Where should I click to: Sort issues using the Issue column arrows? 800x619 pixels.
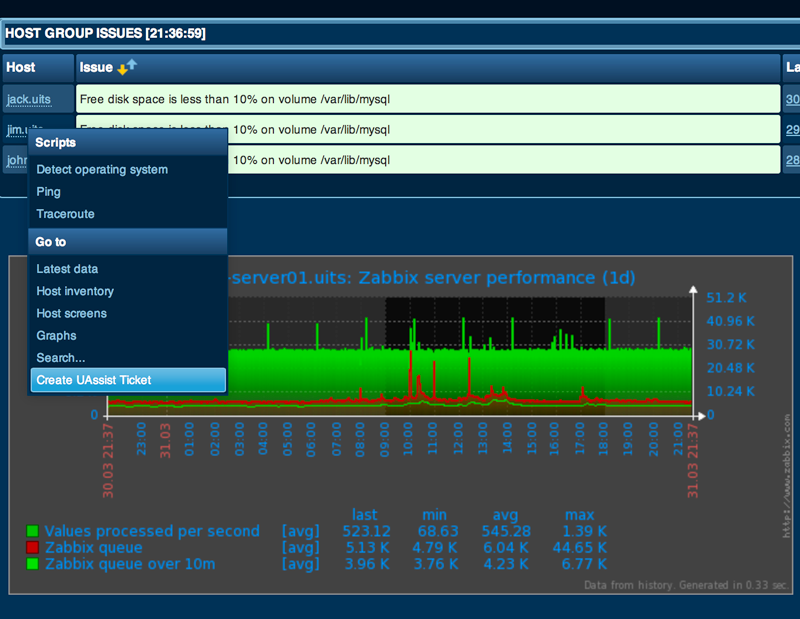click(127, 67)
